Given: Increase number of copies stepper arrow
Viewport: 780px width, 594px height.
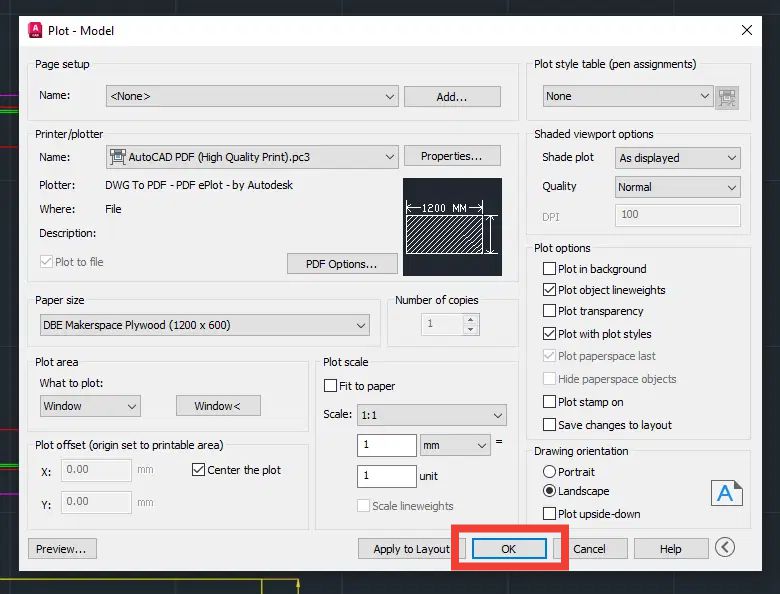Looking at the screenshot, I should 471,319.
